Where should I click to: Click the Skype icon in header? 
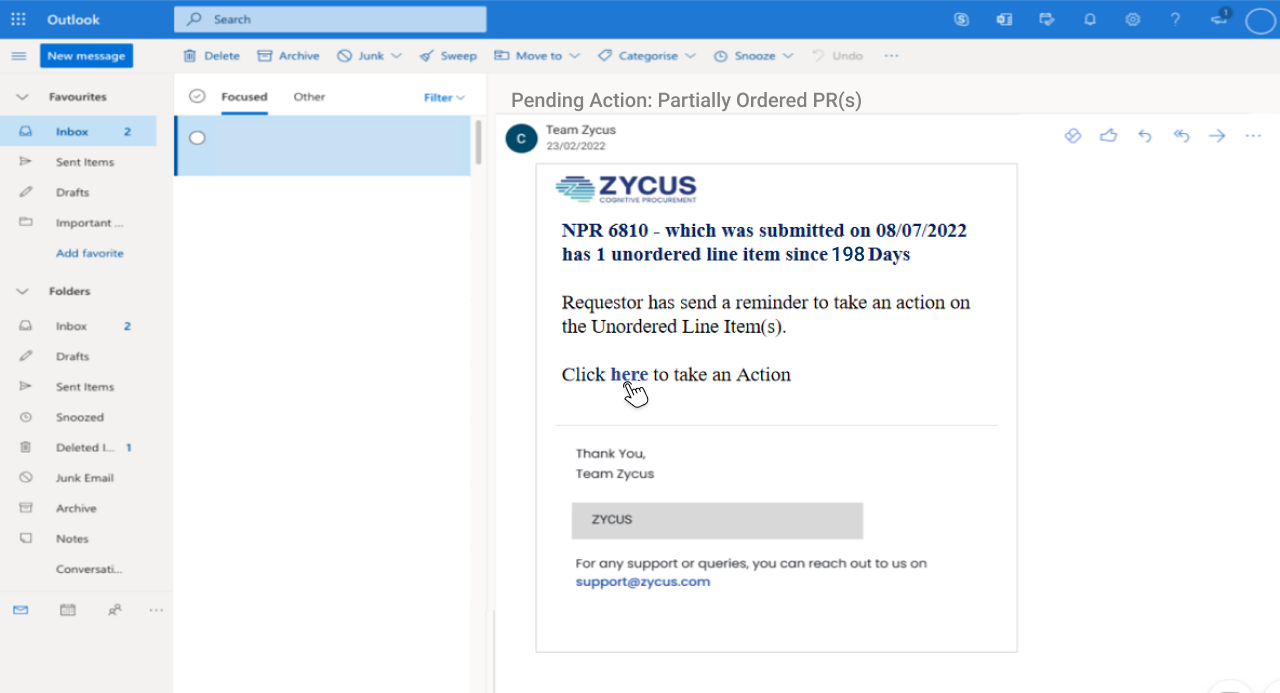point(961,19)
